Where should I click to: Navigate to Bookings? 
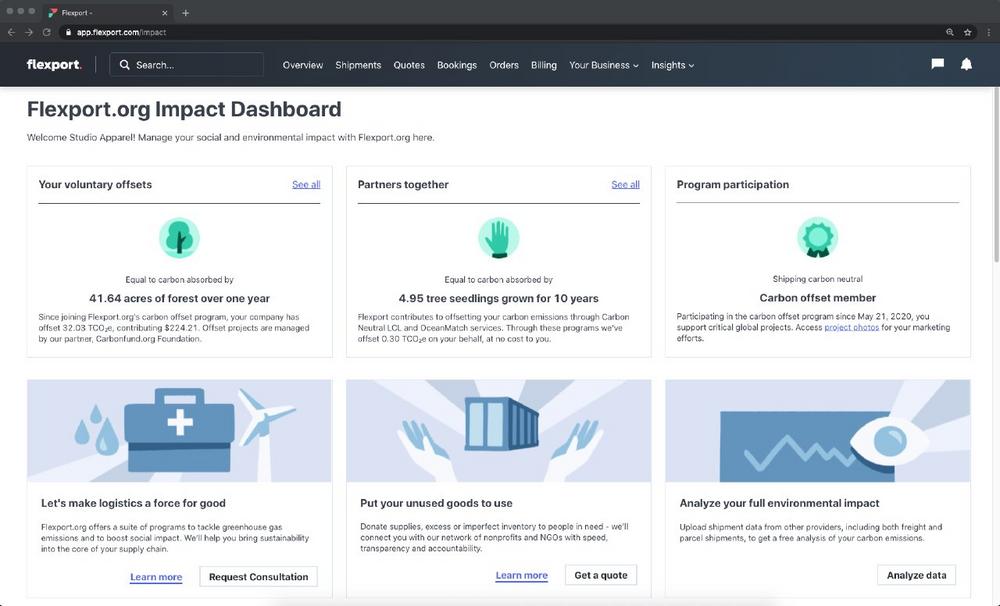click(x=457, y=65)
